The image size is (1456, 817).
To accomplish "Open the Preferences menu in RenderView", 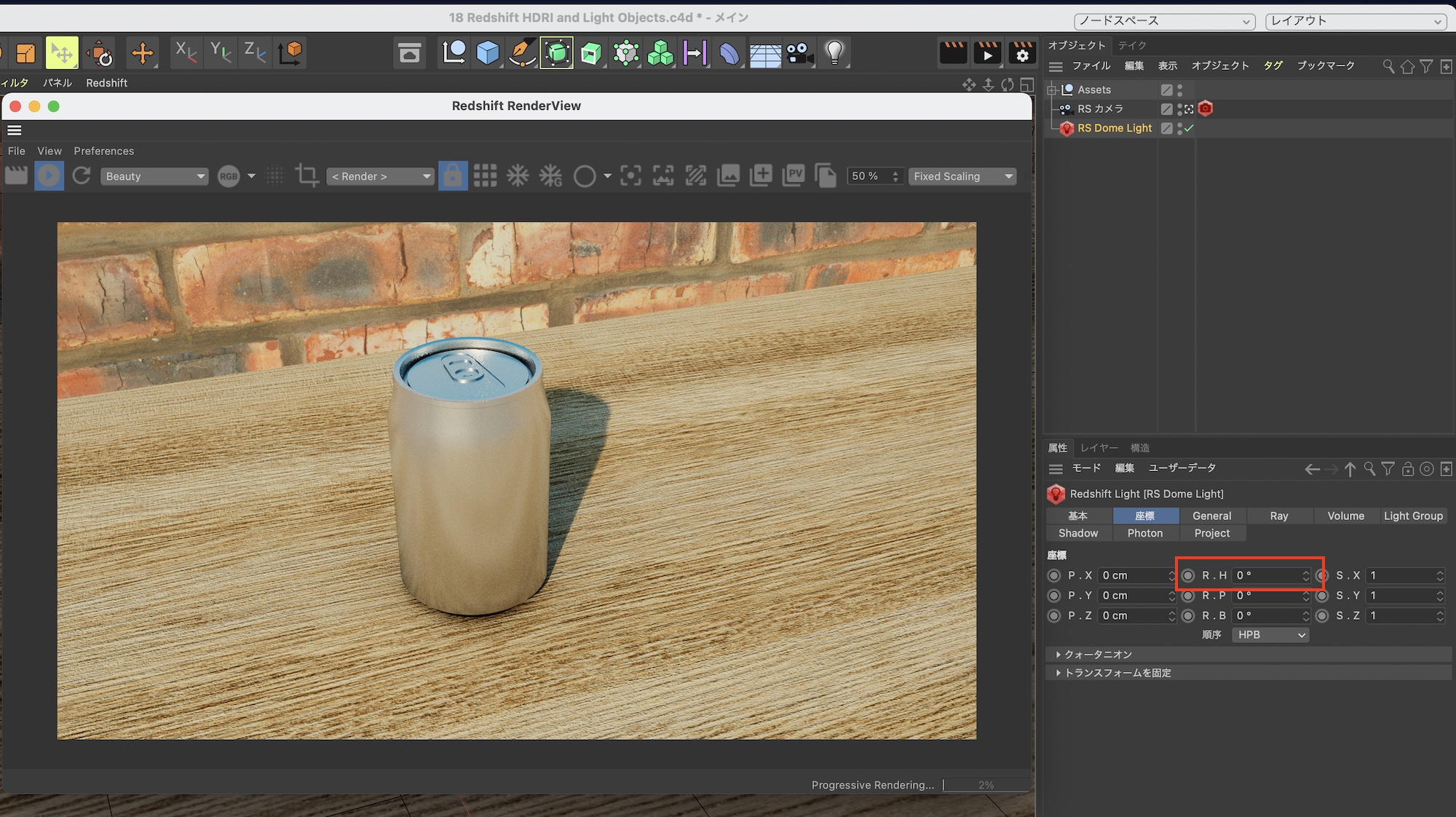I will pos(103,151).
